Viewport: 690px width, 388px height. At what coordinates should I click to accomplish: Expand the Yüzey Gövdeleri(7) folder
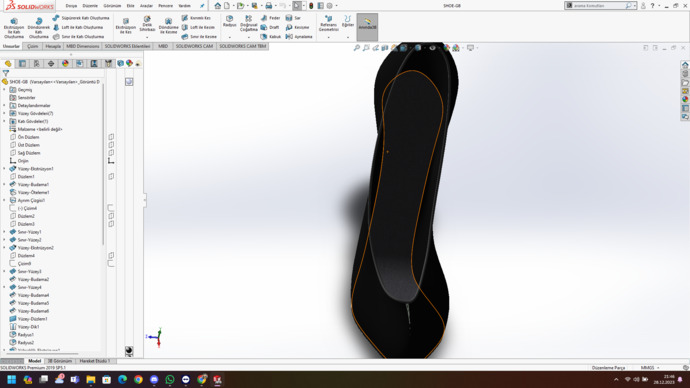click(4, 113)
